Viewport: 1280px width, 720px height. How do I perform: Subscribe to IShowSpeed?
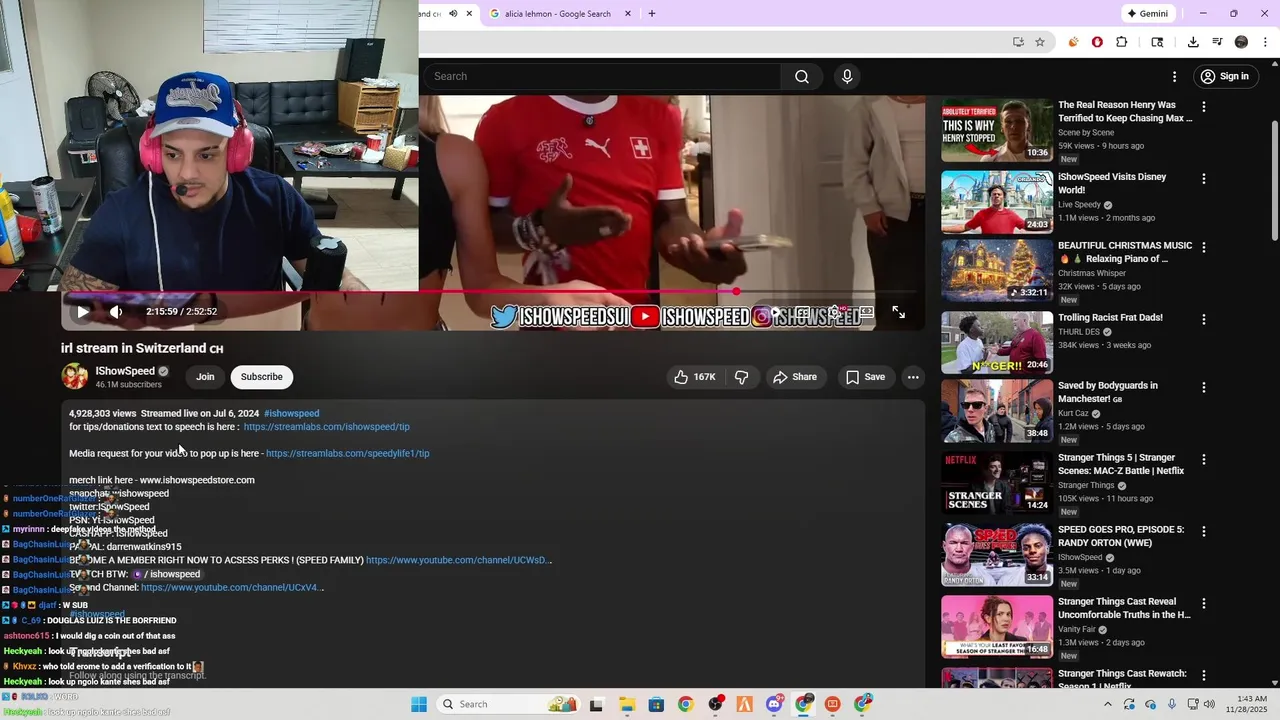pyautogui.click(x=262, y=377)
